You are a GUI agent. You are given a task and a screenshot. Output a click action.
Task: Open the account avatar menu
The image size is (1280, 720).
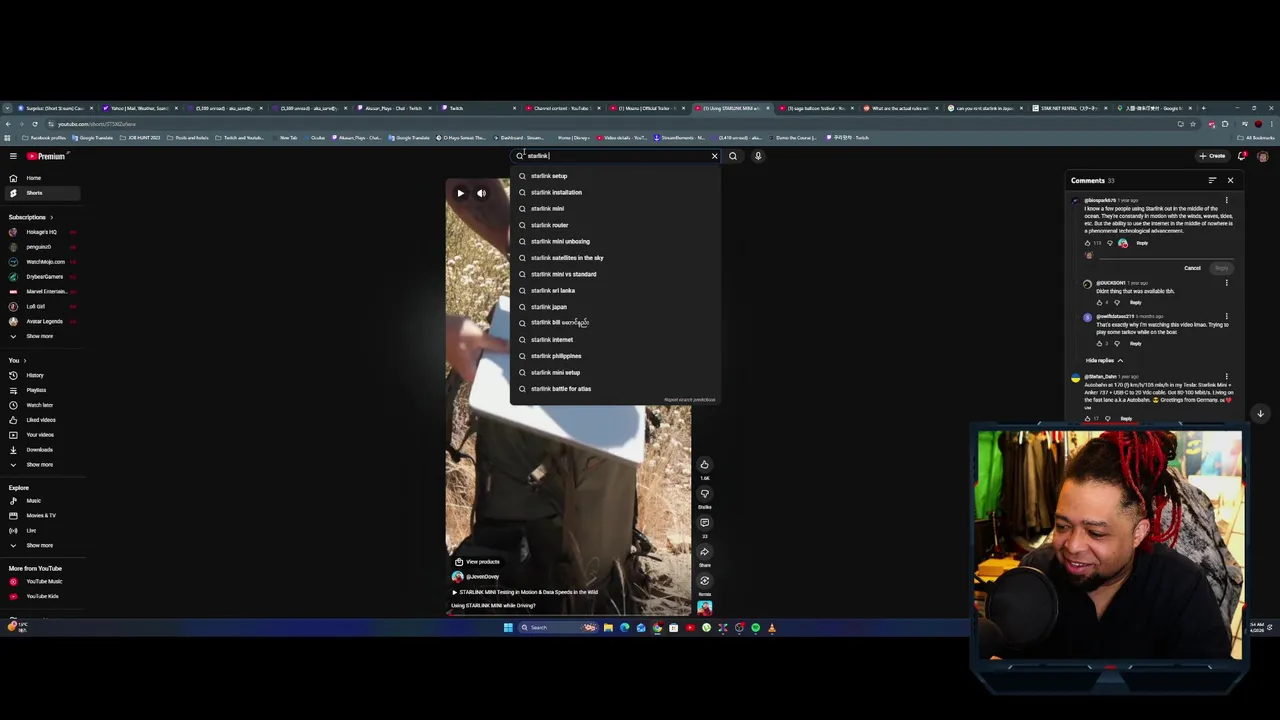[1262, 156]
